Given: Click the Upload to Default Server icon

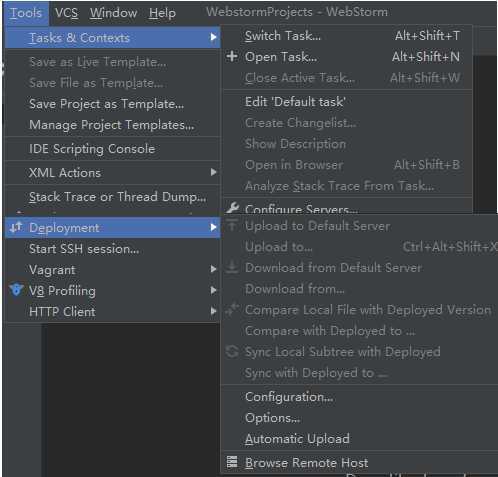Looking at the screenshot, I should (232, 226).
